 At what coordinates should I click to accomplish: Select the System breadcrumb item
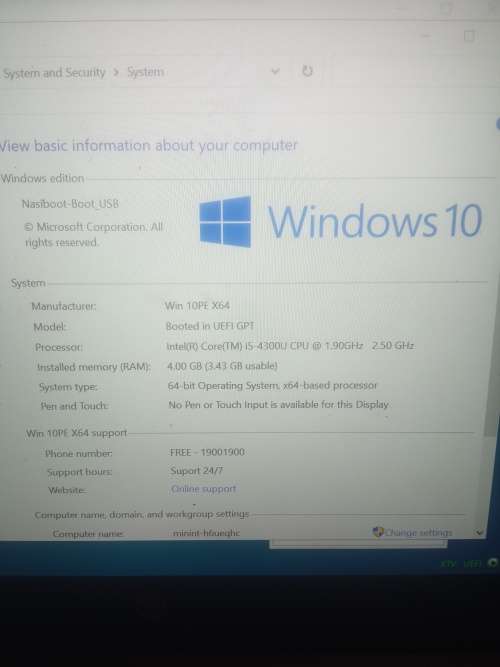point(146,72)
